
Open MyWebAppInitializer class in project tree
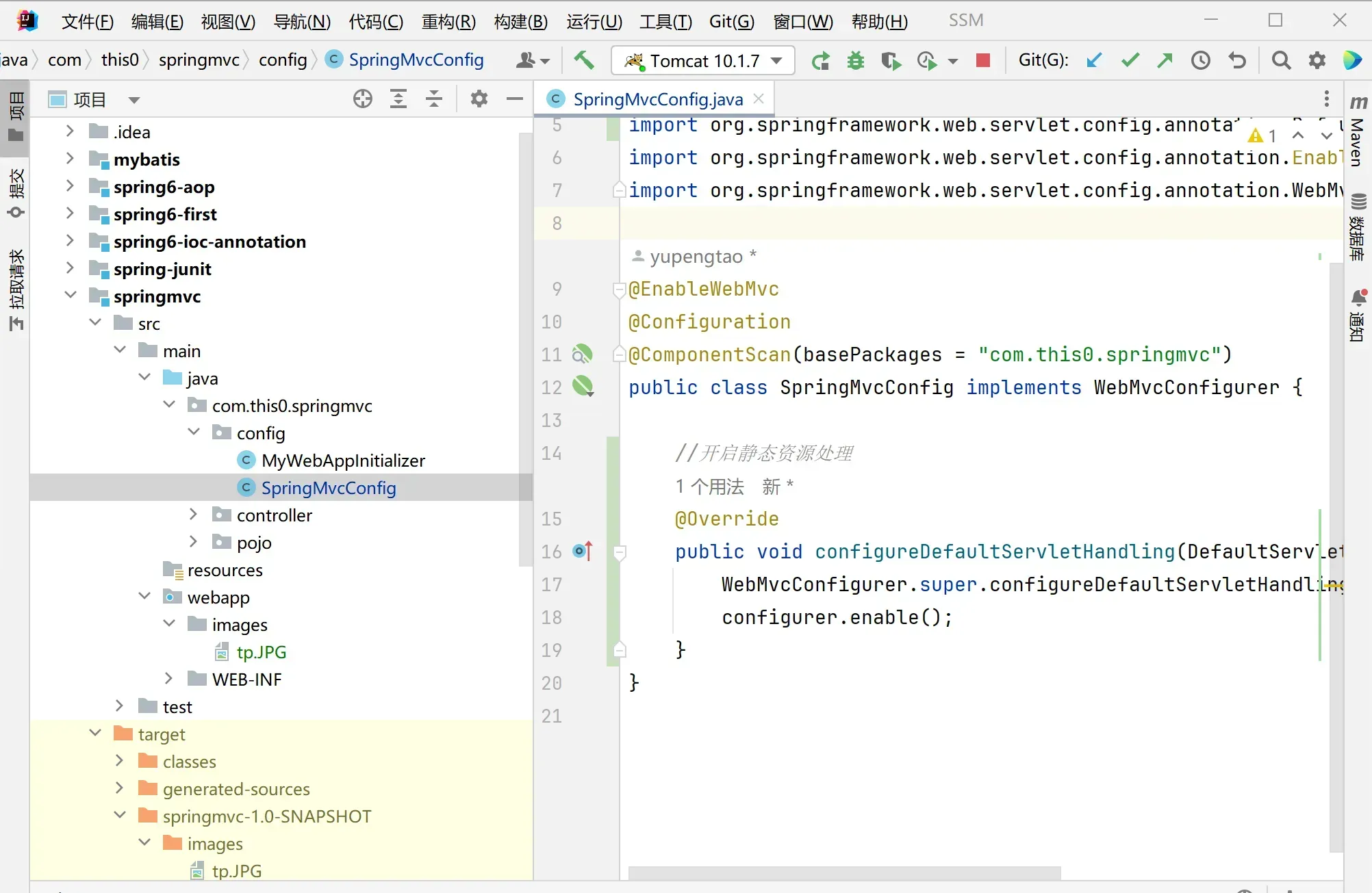click(342, 461)
